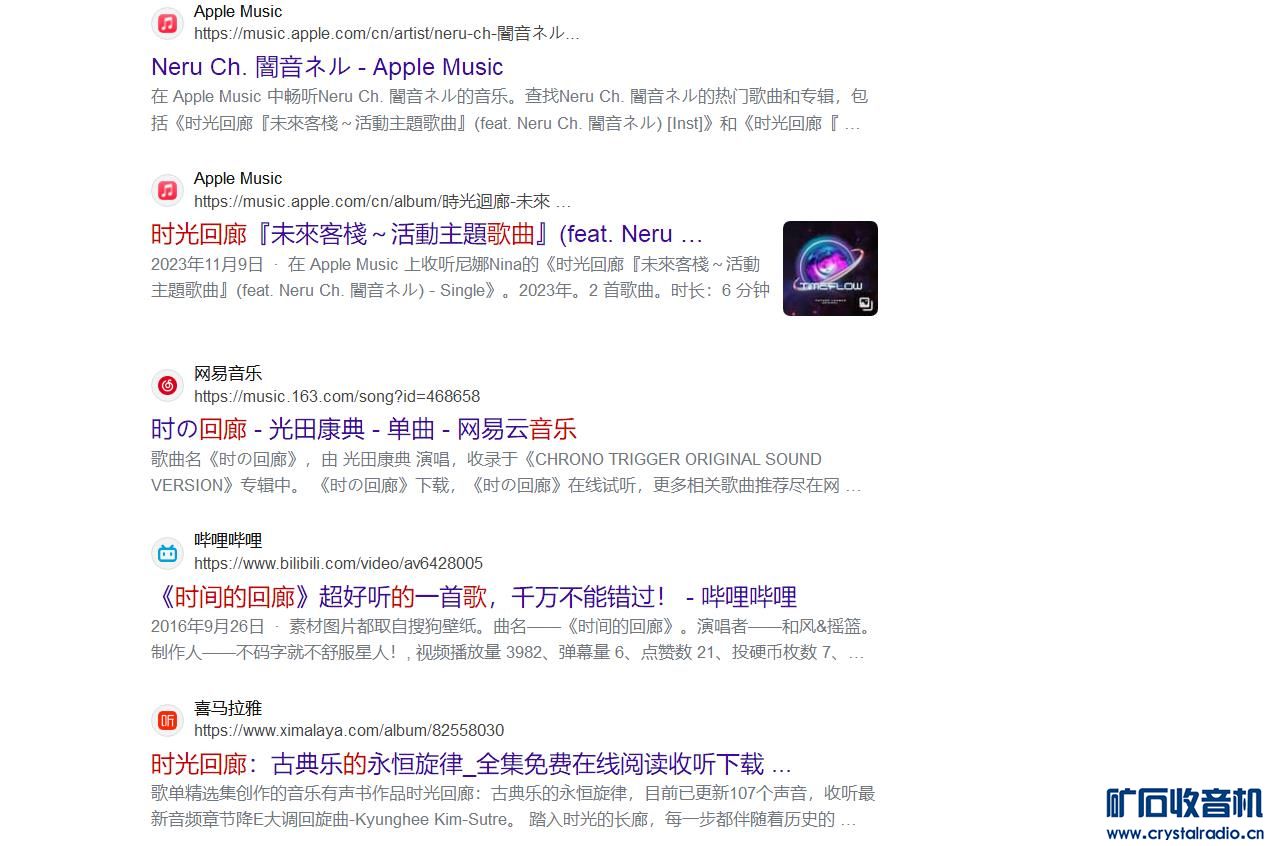Click the 喜马拉雅 site name label
The image size is (1272, 846).
point(228,708)
